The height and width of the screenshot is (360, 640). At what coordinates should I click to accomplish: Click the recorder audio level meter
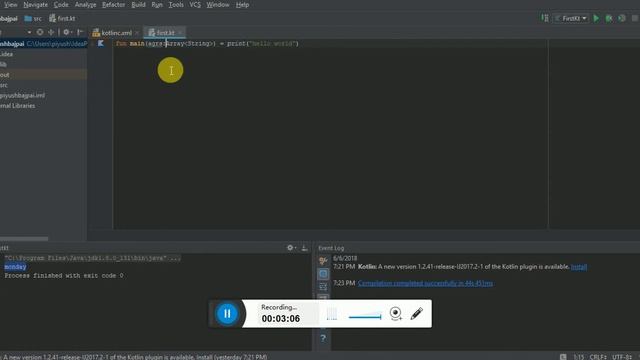(x=332, y=313)
